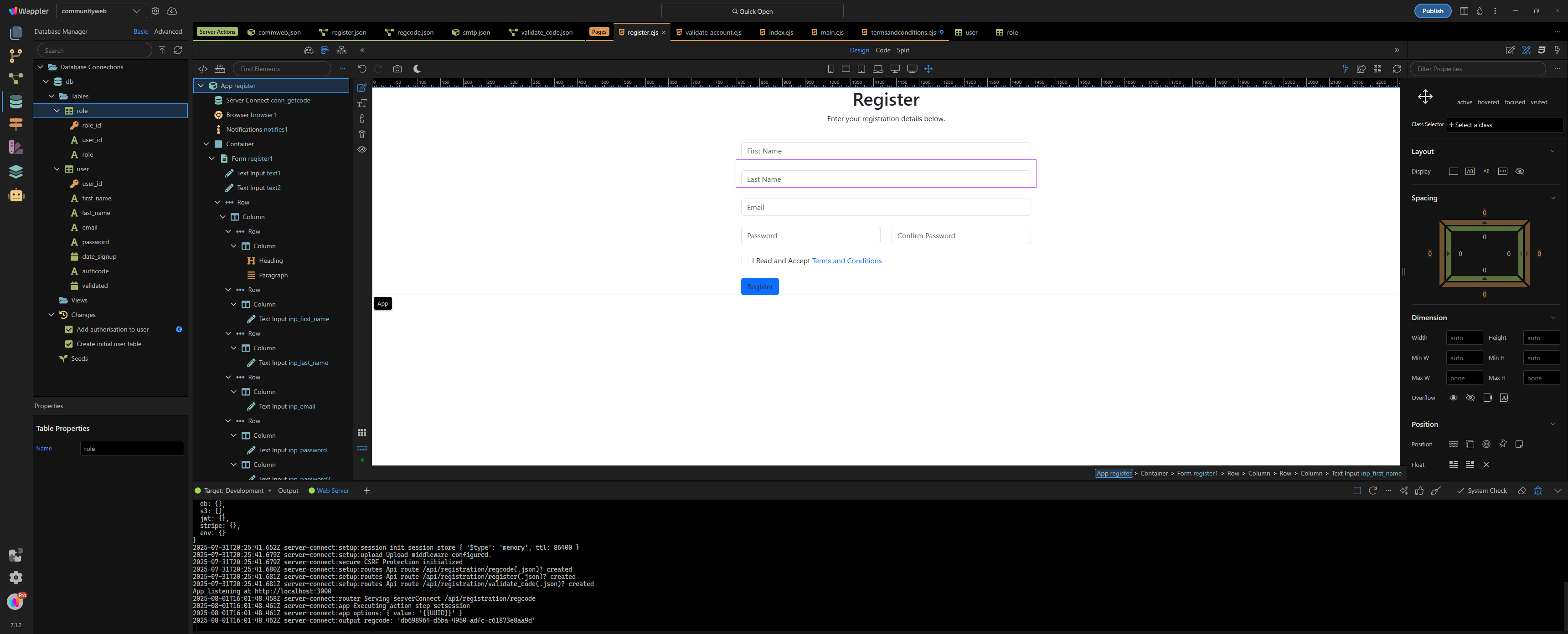Collapse the Dimension section

(x=1553, y=317)
